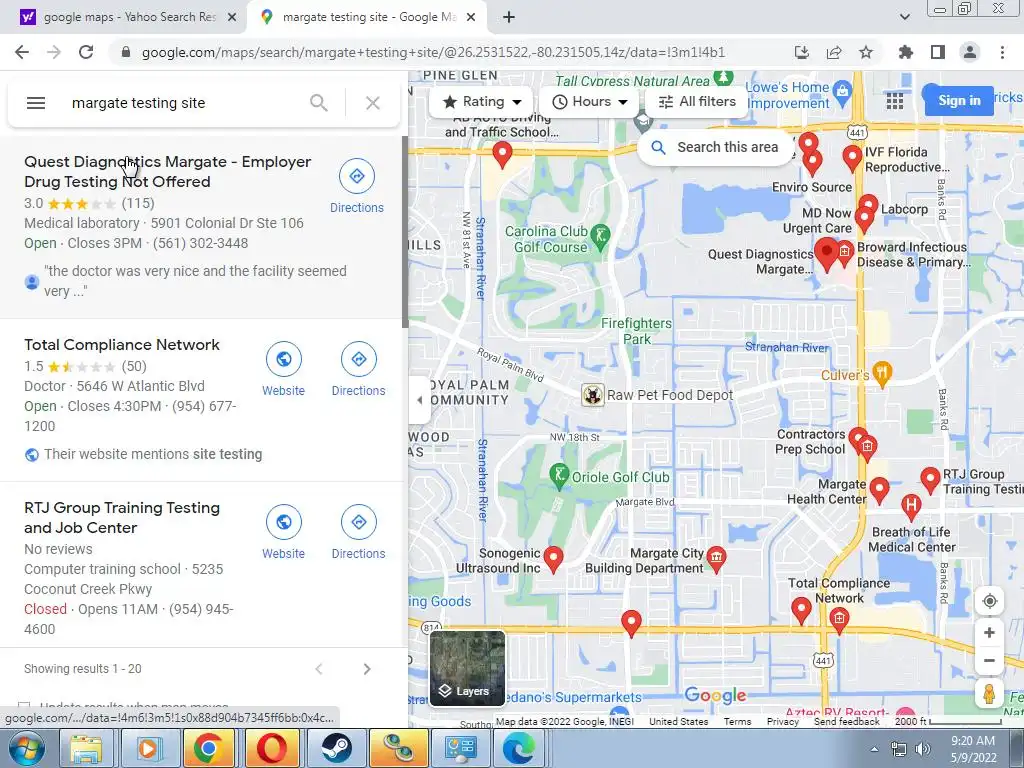The height and width of the screenshot is (768, 1024).
Task: Open Privacy link at map bottom
Action: point(782,722)
